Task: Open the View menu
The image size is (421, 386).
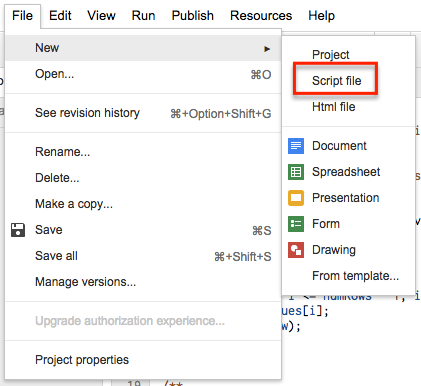Action: pos(101,16)
